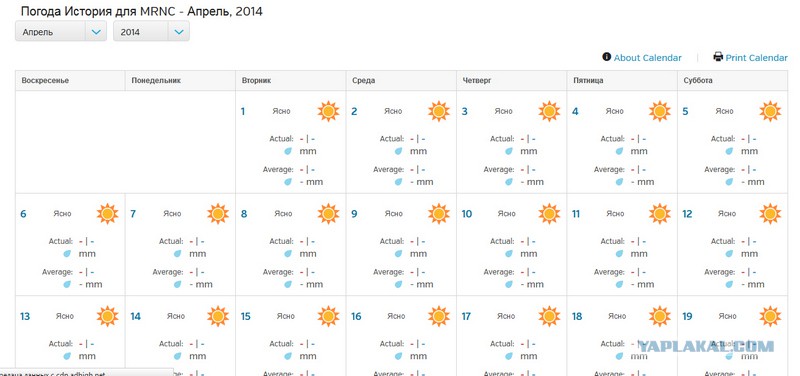Open day 18 of the calendar

(577, 316)
